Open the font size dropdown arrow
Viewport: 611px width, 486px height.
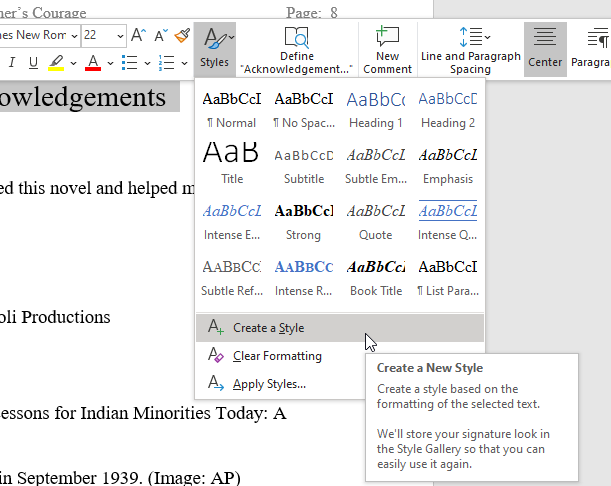120,36
